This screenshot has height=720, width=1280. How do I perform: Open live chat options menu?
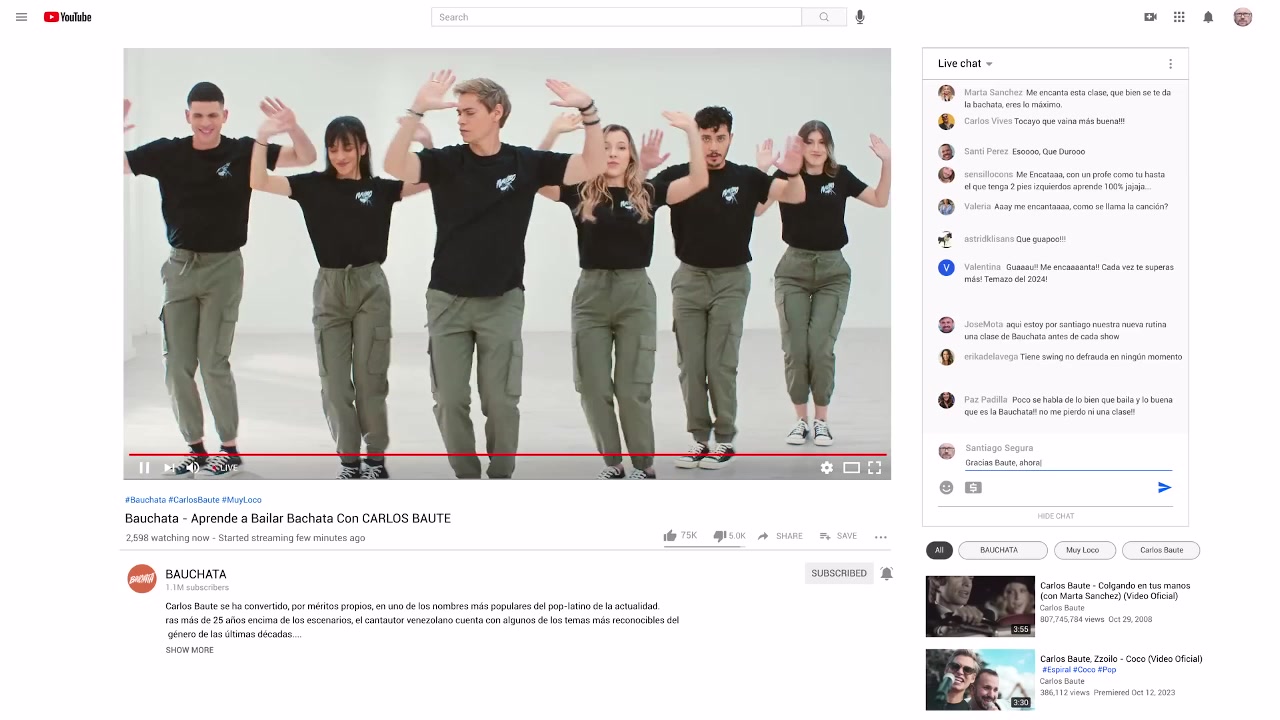1170,64
